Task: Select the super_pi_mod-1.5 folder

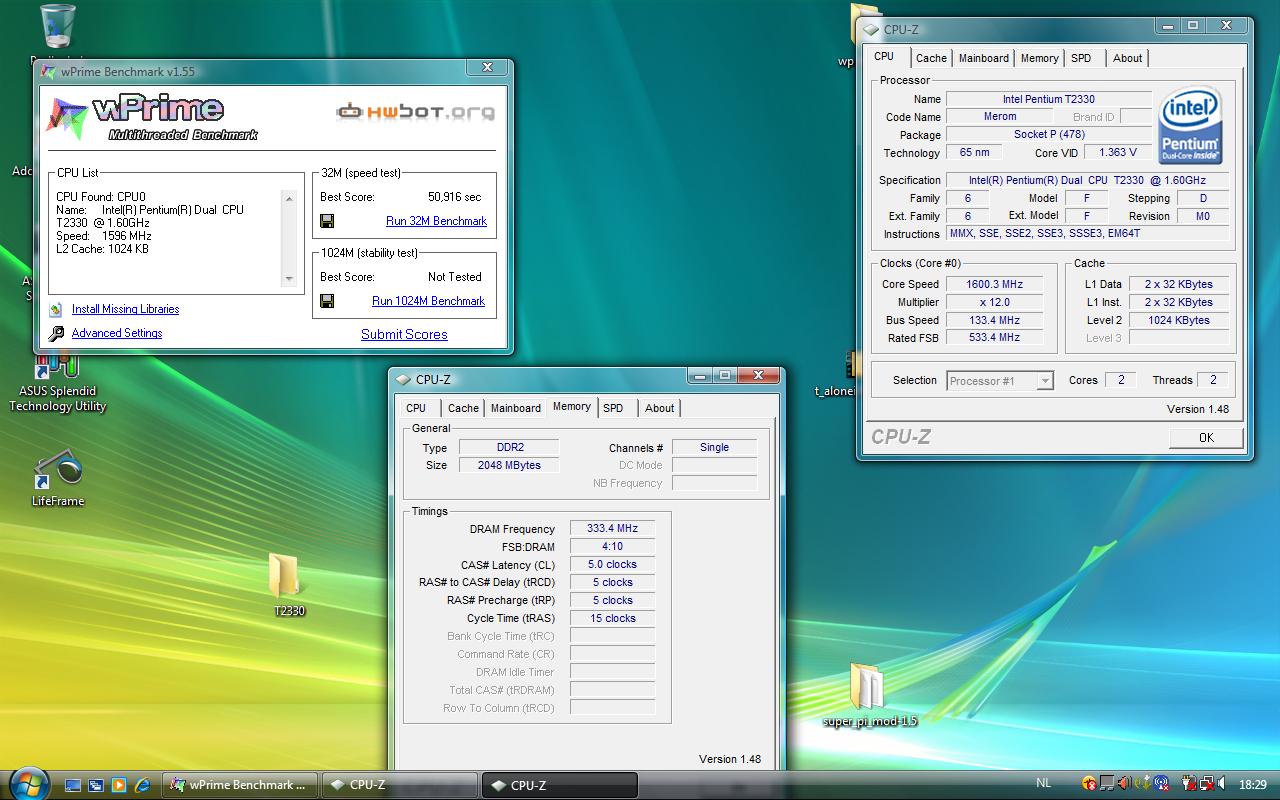Action: 868,694
